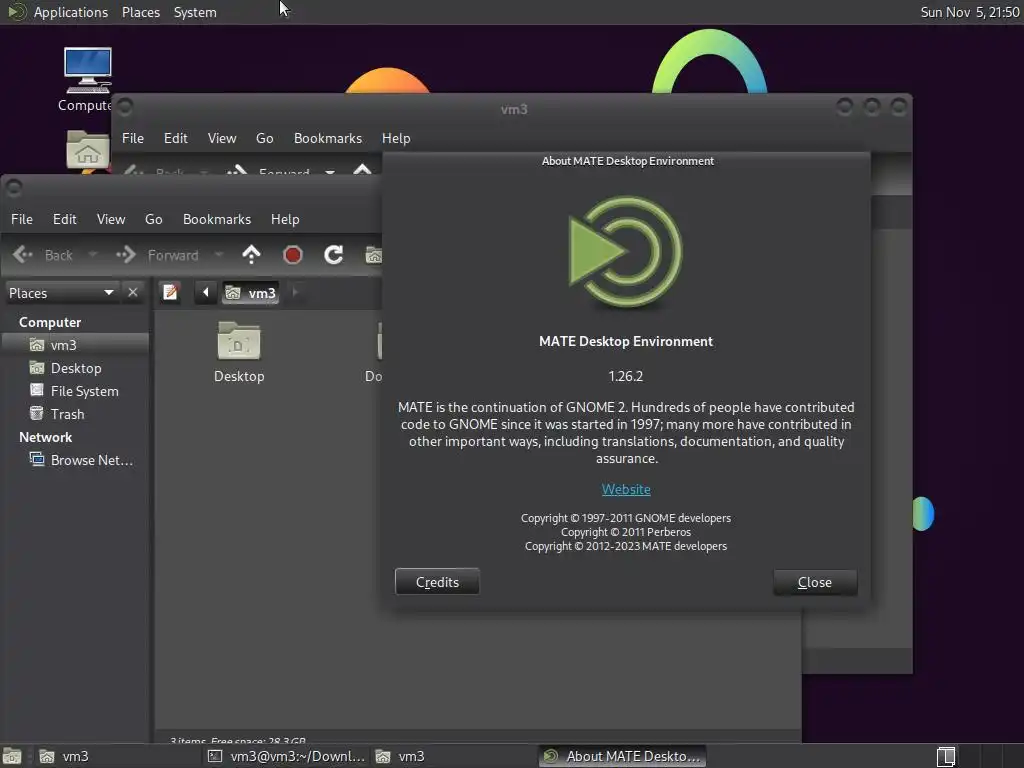
Task: Select Browse Network in sidebar
Action: point(75,460)
